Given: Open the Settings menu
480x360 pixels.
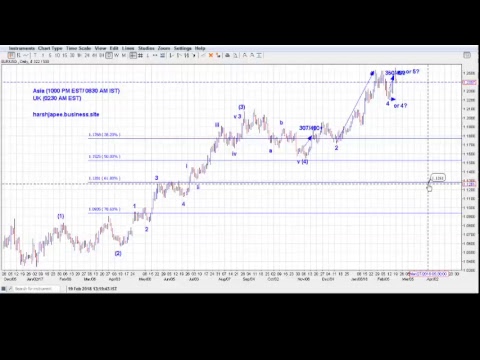Looking at the screenshot, I should click(x=183, y=48).
